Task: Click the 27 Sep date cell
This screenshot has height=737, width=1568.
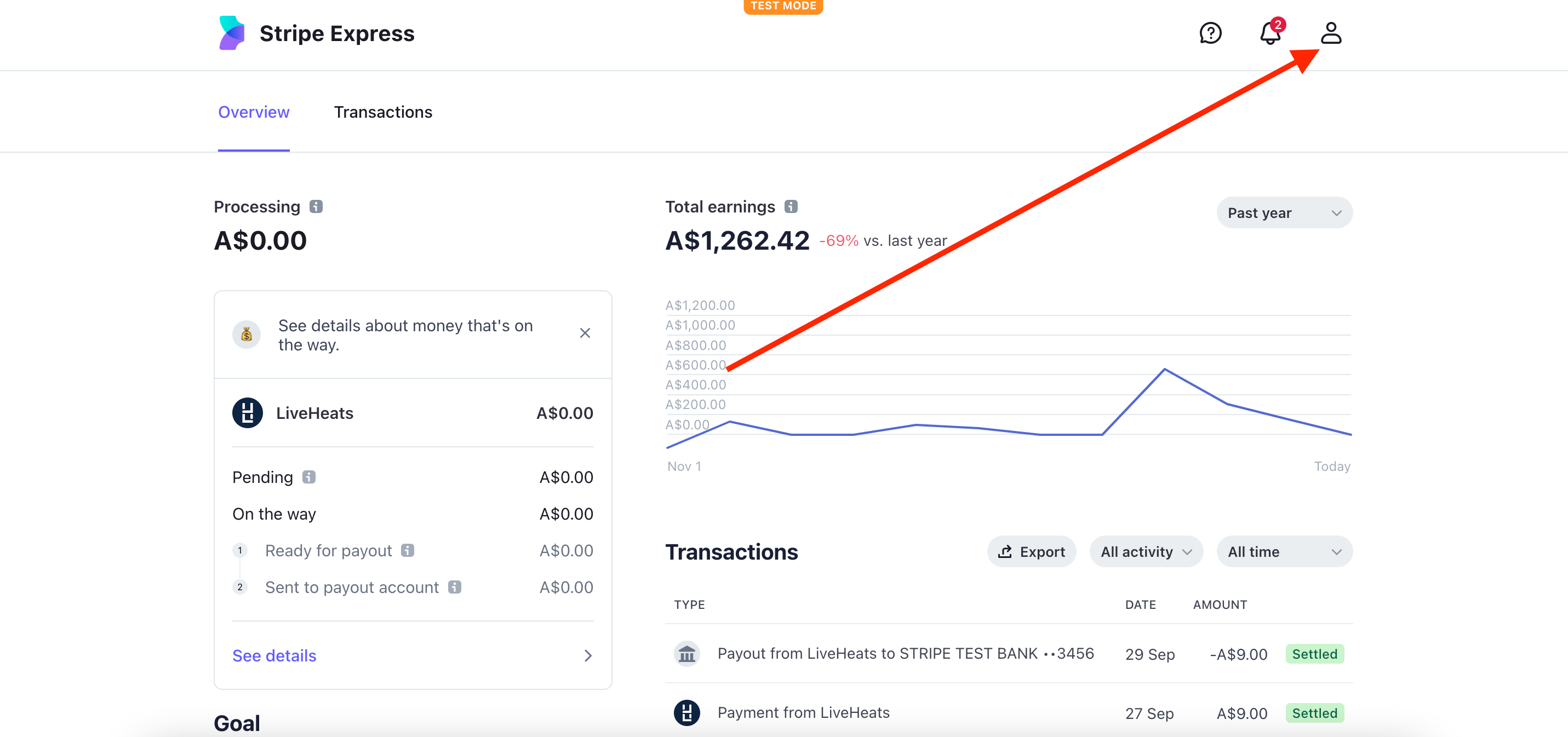Action: [x=1149, y=713]
